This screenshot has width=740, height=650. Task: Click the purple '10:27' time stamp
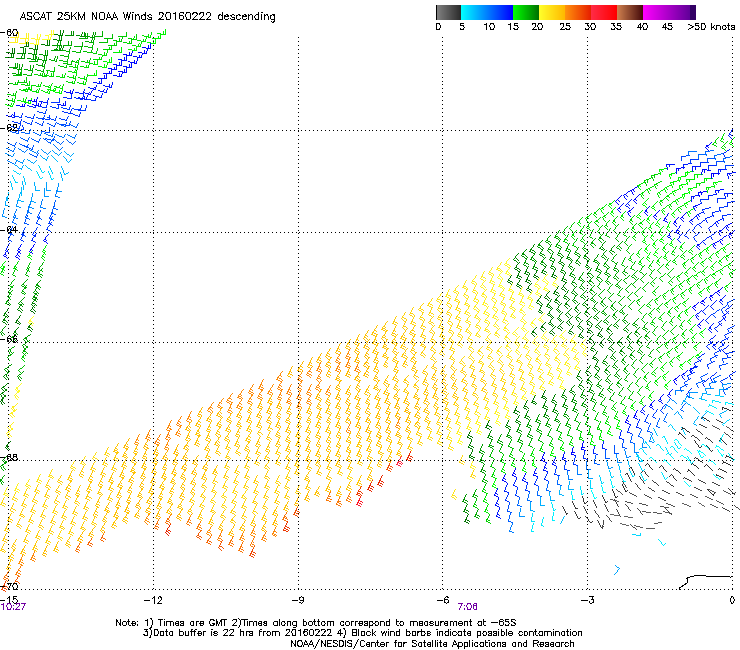[13, 607]
